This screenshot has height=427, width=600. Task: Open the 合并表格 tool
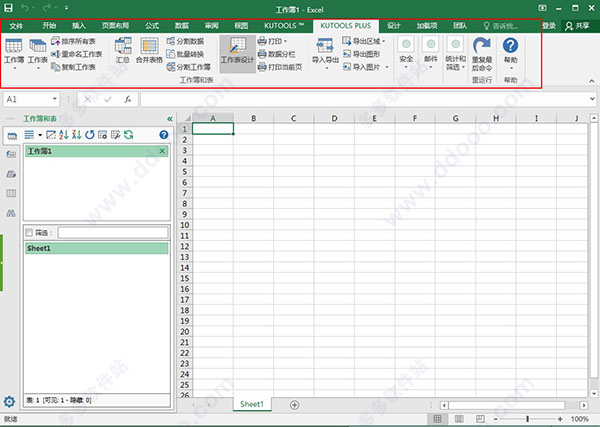coord(149,50)
